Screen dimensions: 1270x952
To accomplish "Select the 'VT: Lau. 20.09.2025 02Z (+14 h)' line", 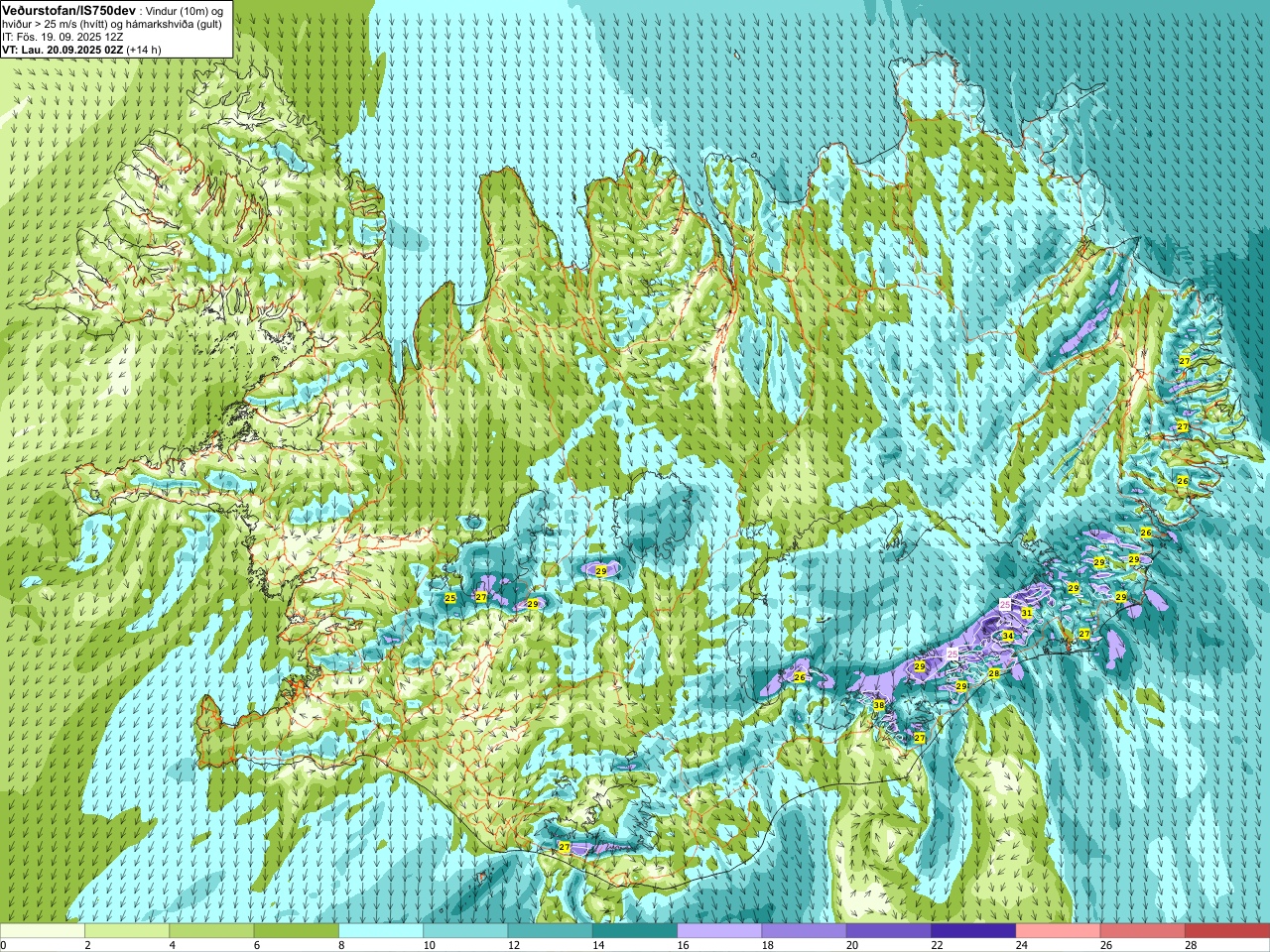I will (x=81, y=50).
